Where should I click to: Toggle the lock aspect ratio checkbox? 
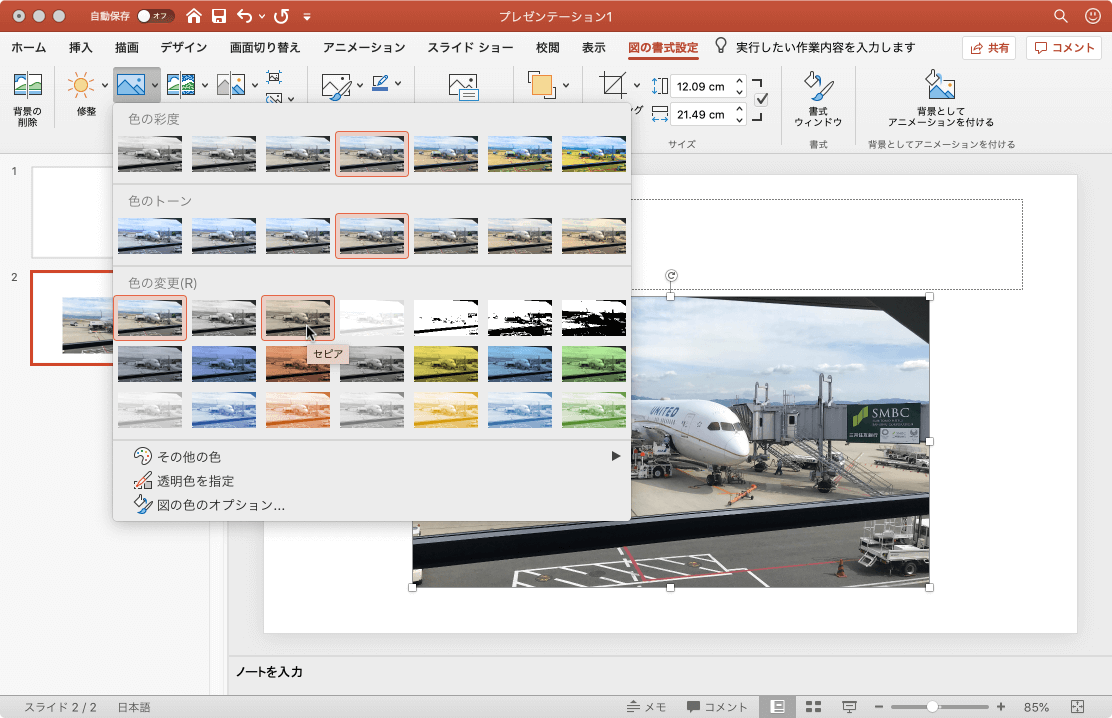click(761, 99)
